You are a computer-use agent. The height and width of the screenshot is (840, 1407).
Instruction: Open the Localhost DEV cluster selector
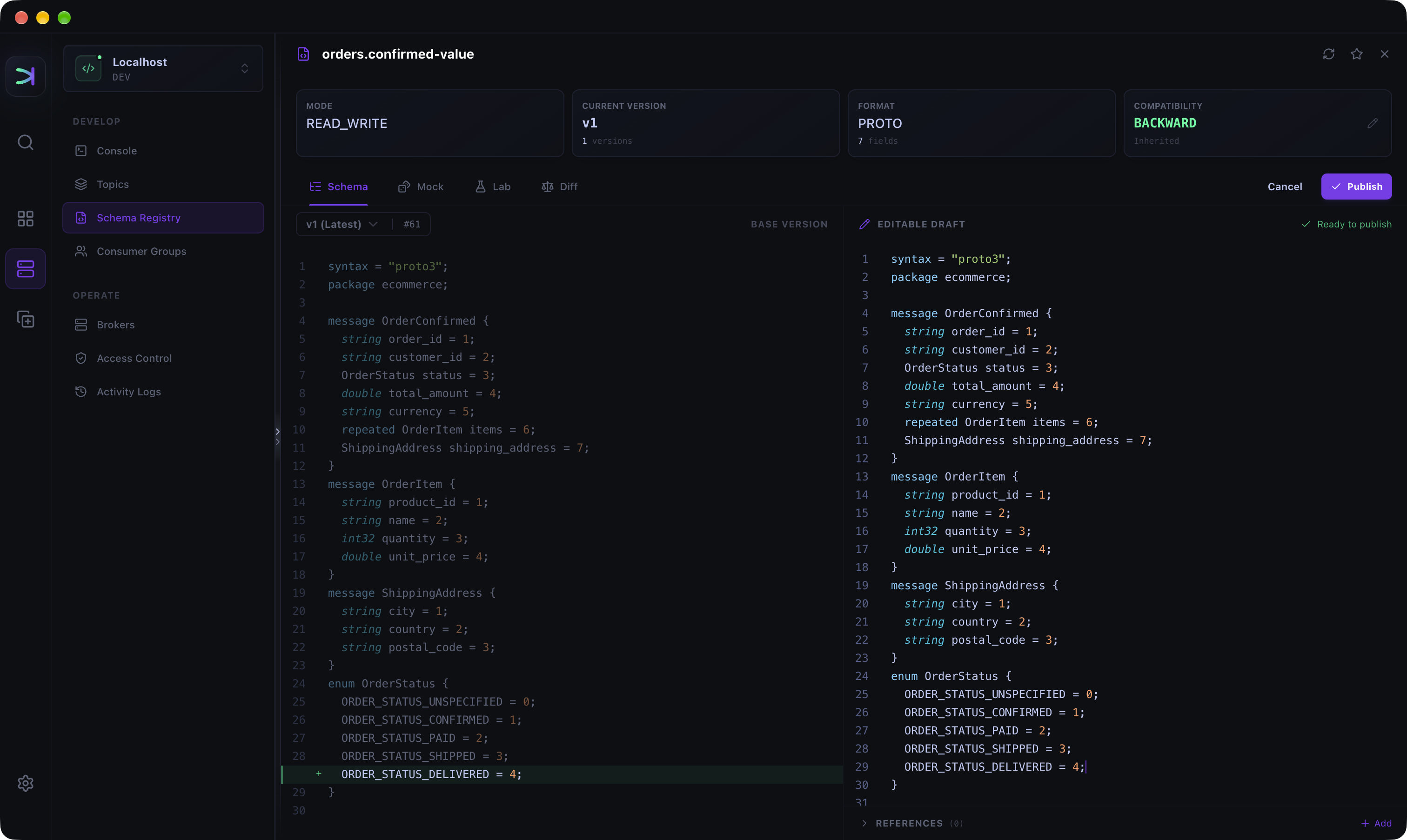pyautogui.click(x=163, y=68)
